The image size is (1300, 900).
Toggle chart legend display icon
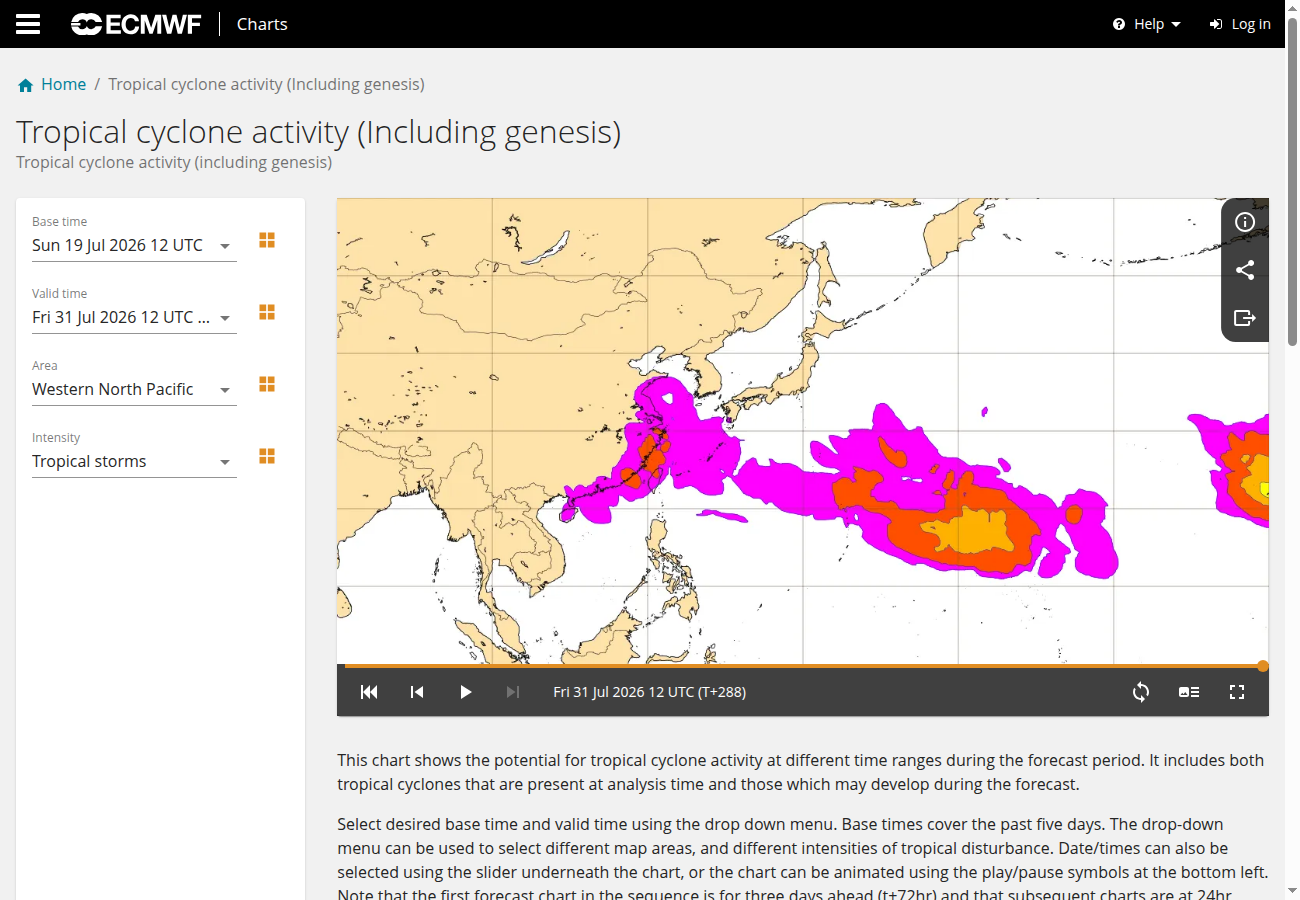click(1189, 692)
